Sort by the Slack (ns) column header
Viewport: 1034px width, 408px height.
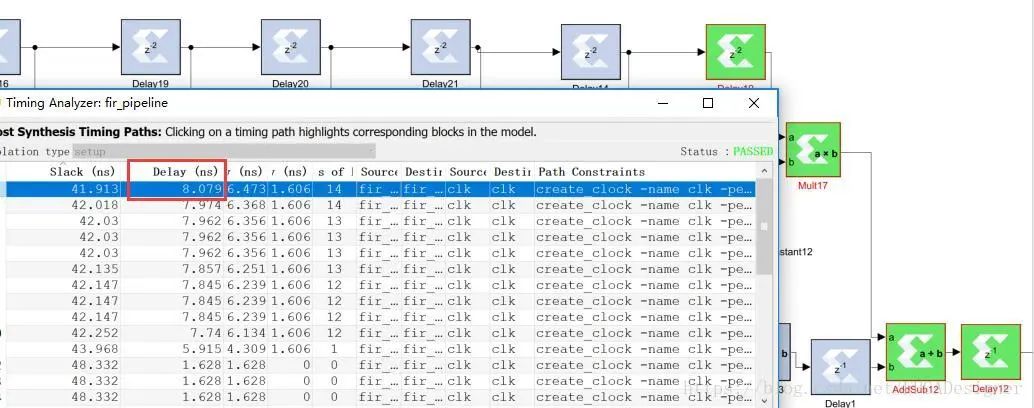coord(80,172)
